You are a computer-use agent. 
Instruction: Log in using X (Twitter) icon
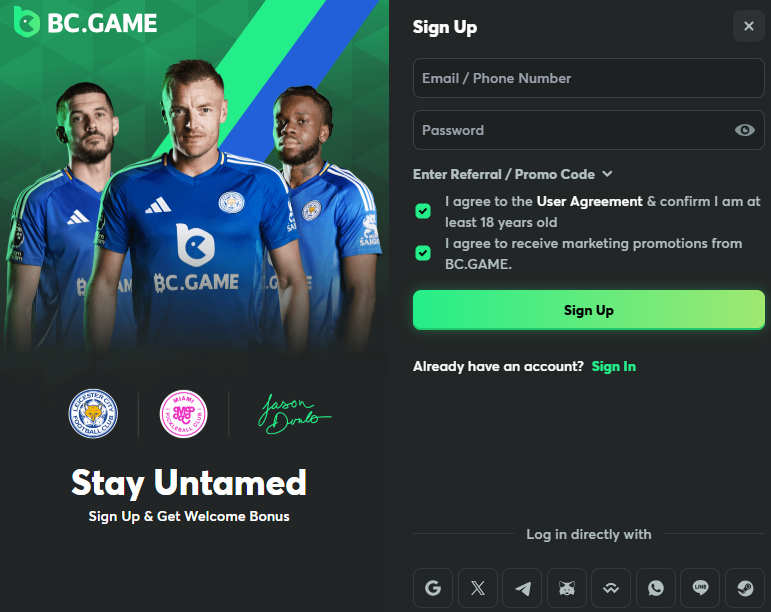click(477, 588)
